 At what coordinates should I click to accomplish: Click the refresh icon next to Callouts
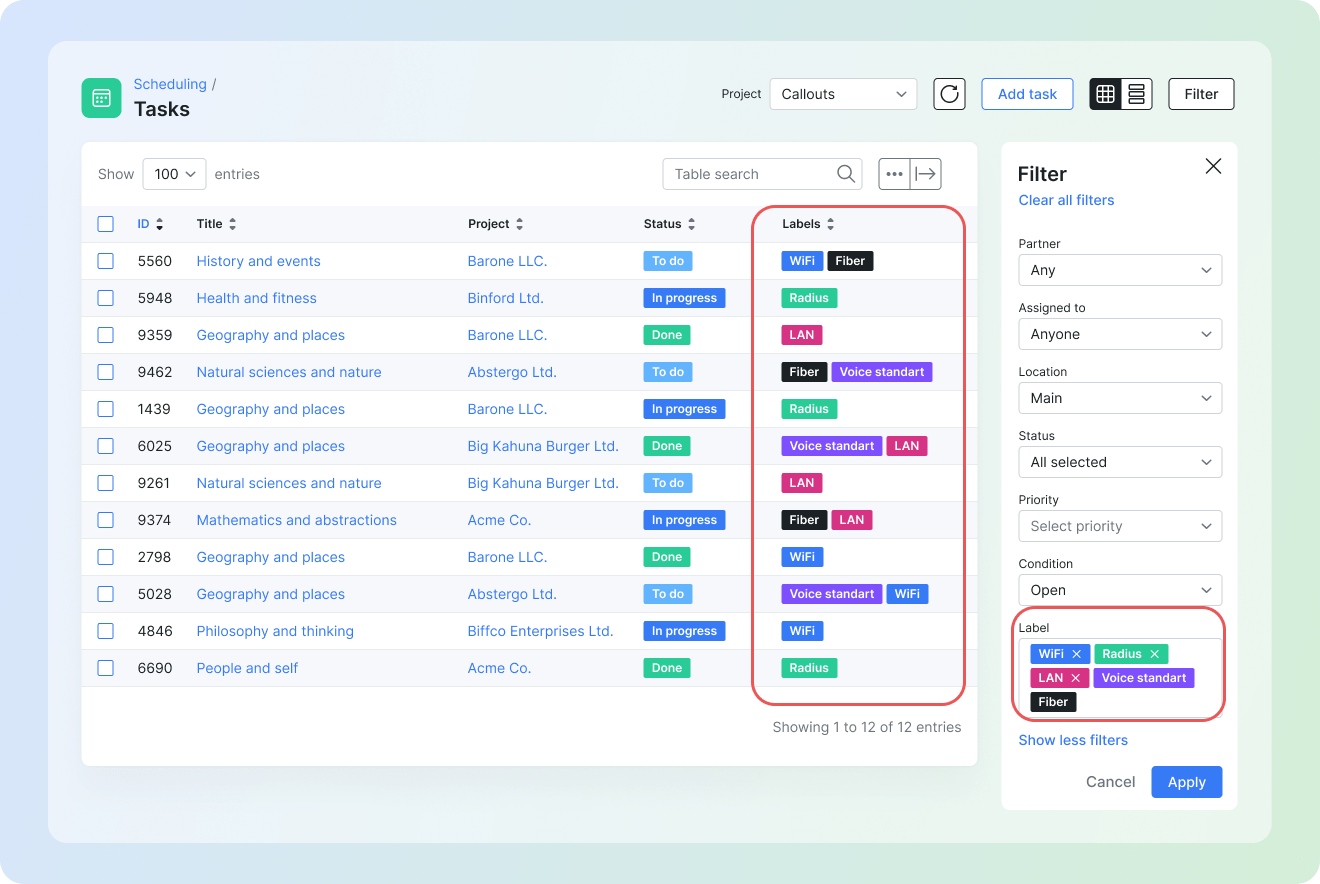coord(949,94)
